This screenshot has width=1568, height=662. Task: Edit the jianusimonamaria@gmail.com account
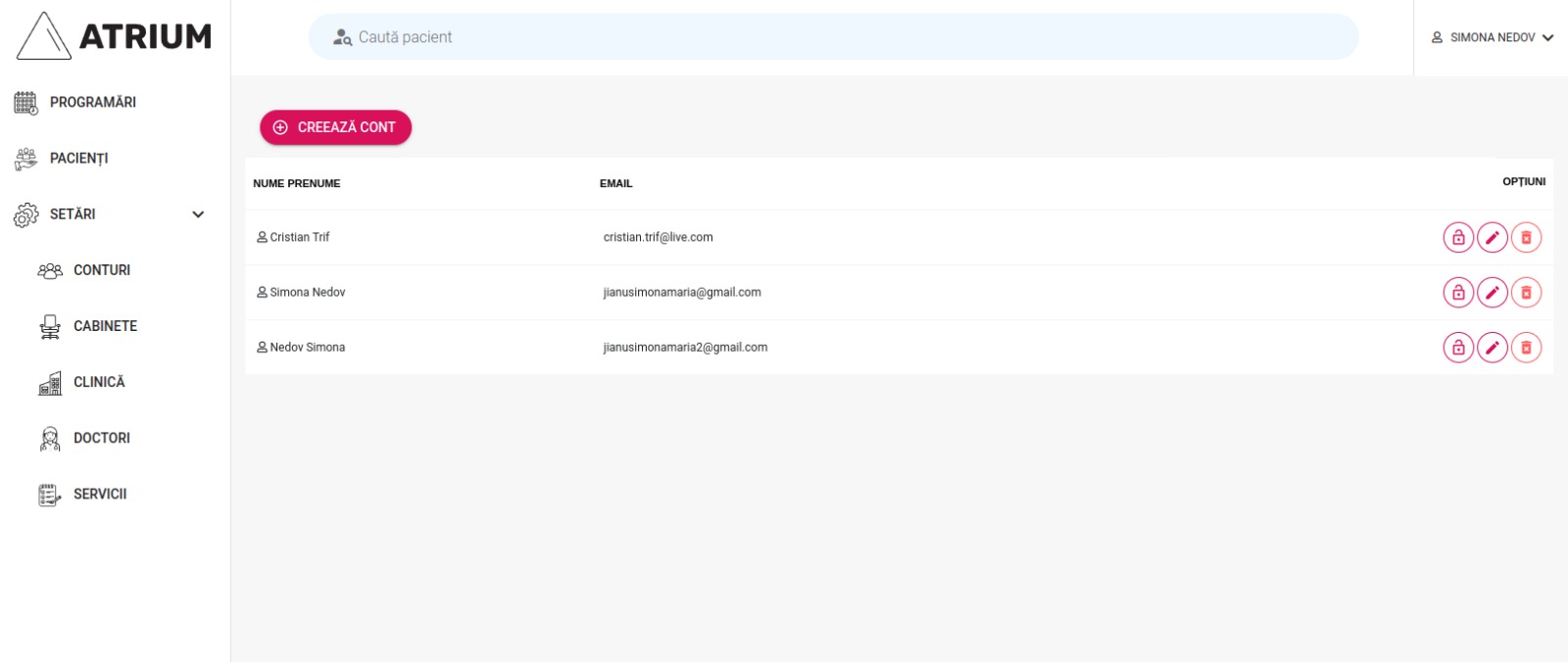(1493, 293)
